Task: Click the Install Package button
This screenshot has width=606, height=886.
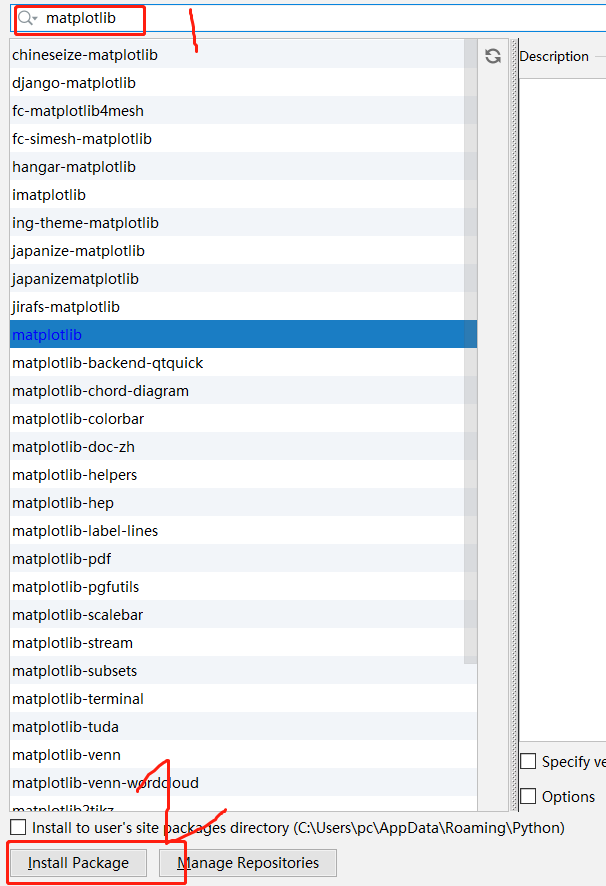Action: pyautogui.click(x=79, y=863)
